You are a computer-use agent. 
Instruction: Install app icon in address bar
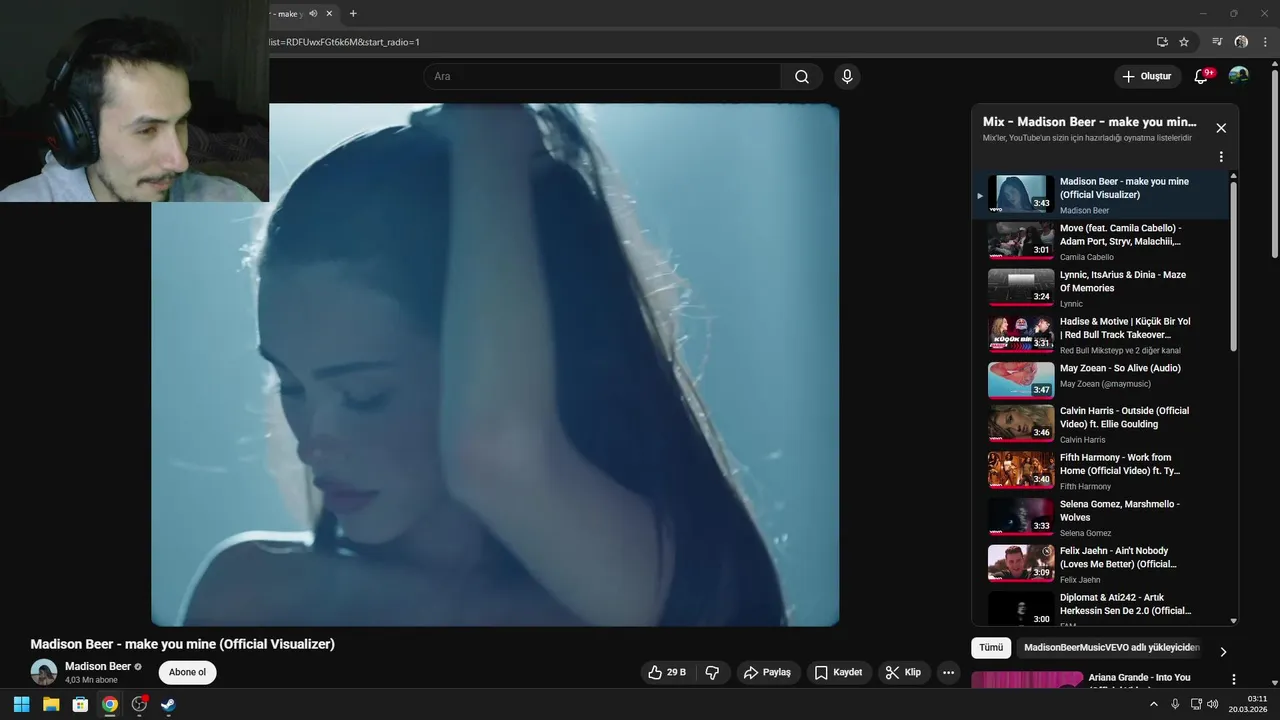1162,42
